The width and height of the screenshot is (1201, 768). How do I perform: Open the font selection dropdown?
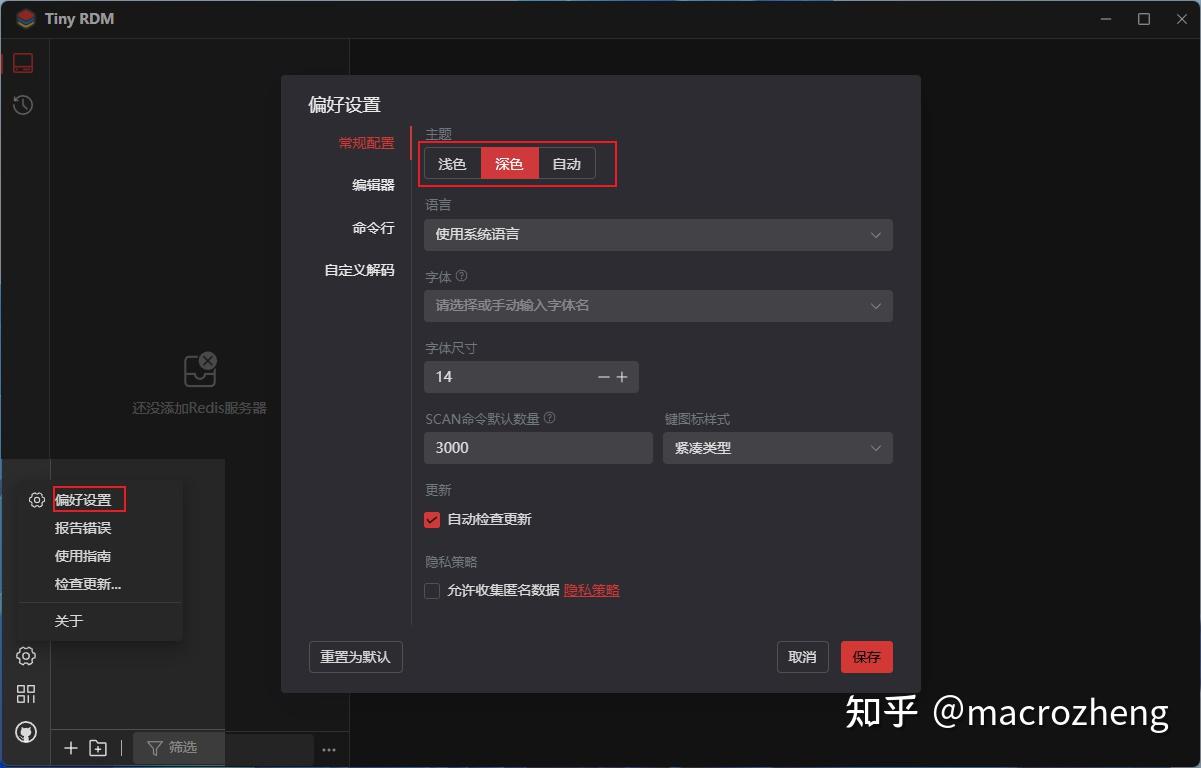click(658, 306)
